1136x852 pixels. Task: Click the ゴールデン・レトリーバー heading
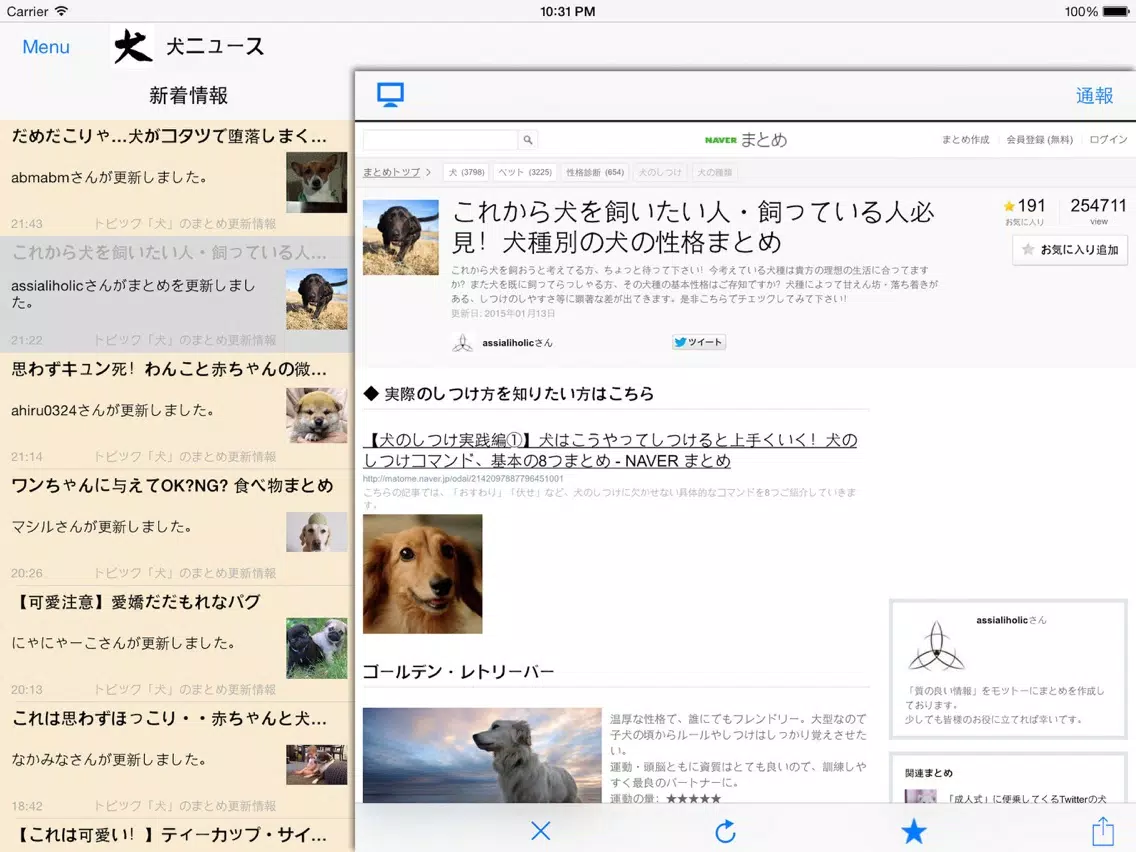coord(459,672)
